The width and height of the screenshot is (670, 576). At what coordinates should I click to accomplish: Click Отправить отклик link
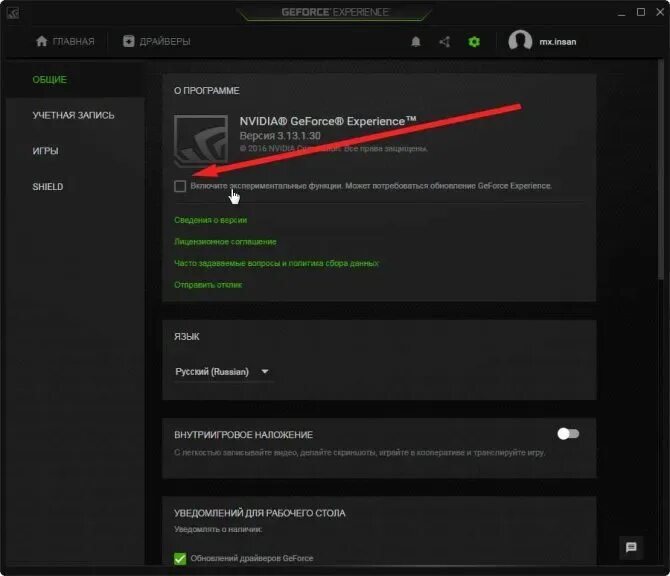208,285
